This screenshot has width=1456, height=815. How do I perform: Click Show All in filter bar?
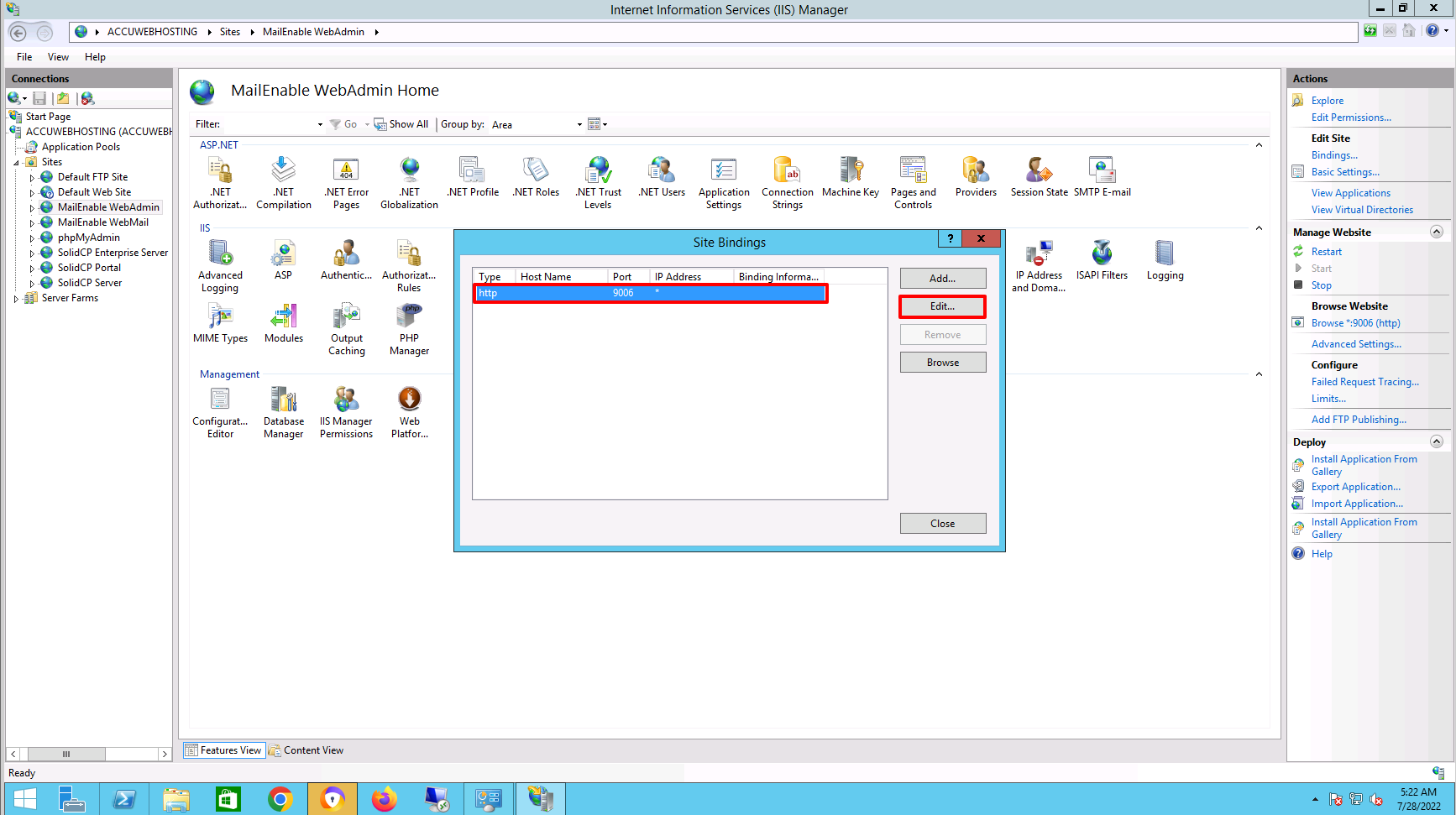click(401, 124)
